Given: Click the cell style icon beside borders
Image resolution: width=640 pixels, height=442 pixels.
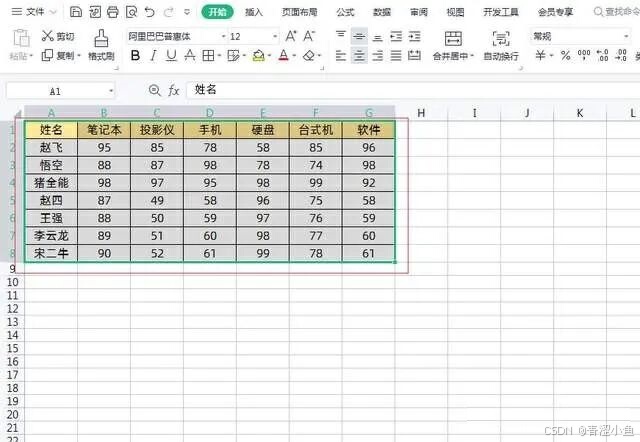Looking at the screenshot, I should (x=233, y=55).
